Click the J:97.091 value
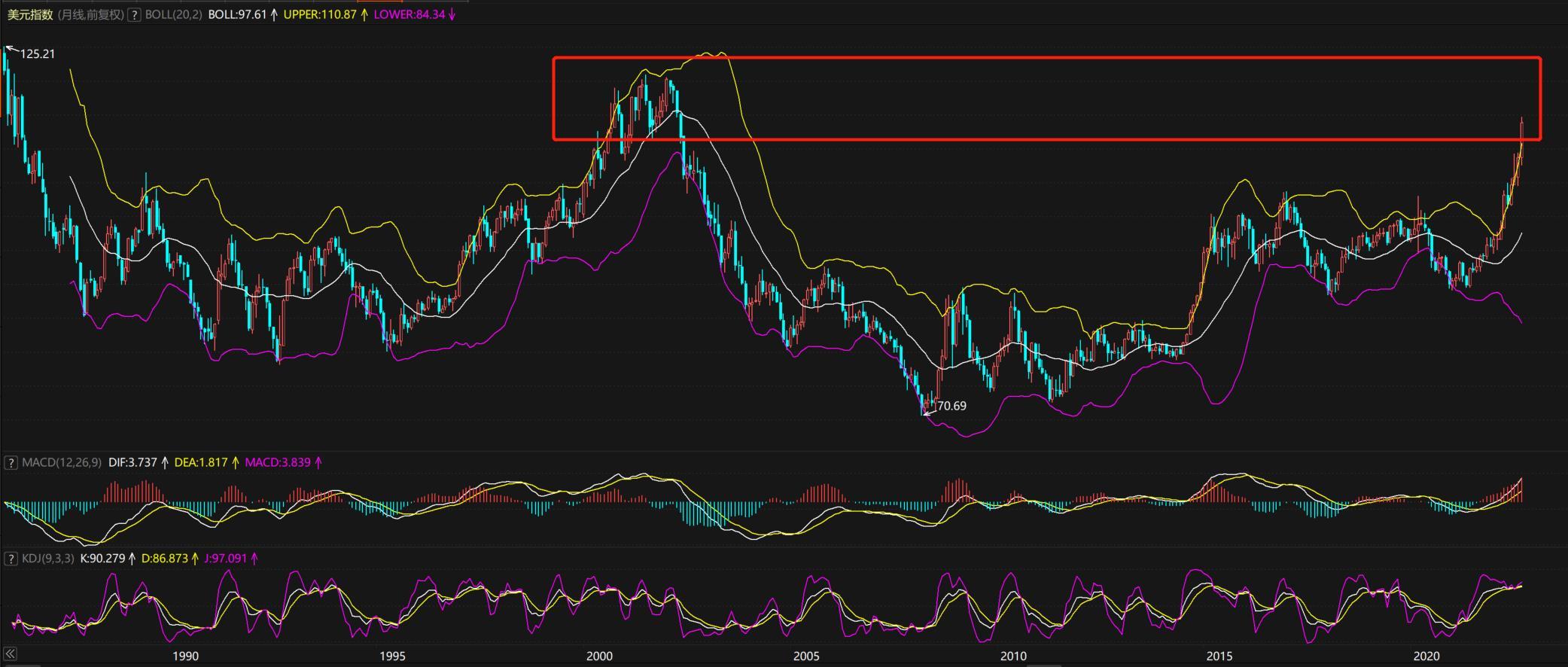Screen dimensions: 1568x667 [226, 559]
